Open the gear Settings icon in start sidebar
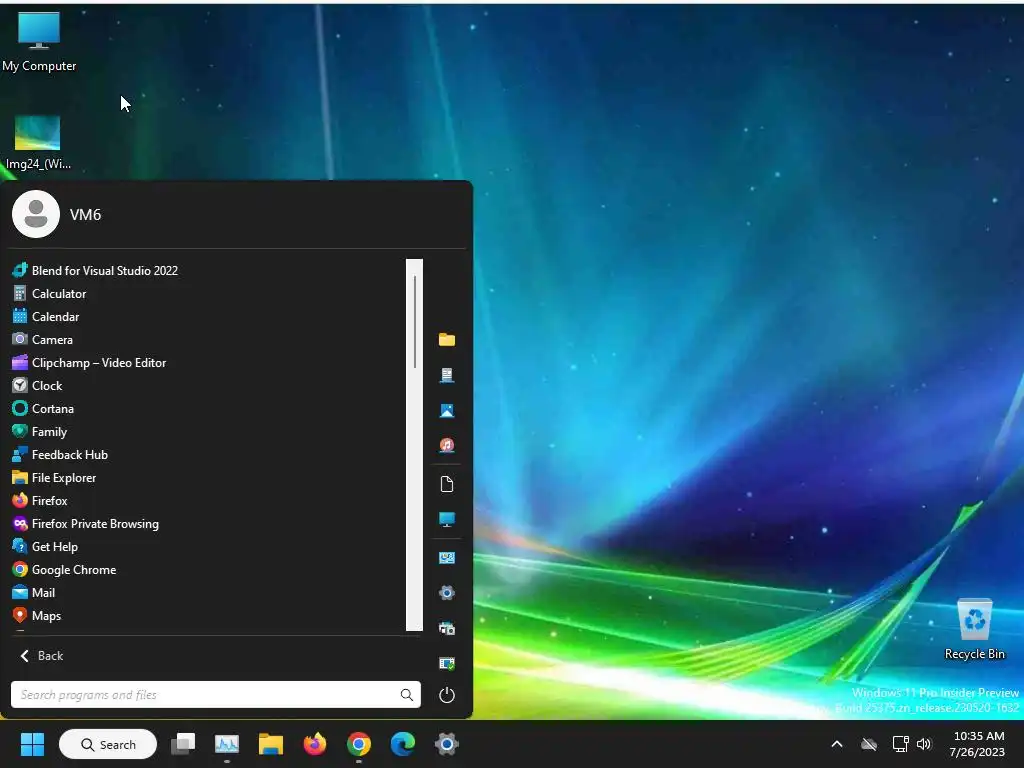The width and height of the screenshot is (1024, 768). coord(447,593)
